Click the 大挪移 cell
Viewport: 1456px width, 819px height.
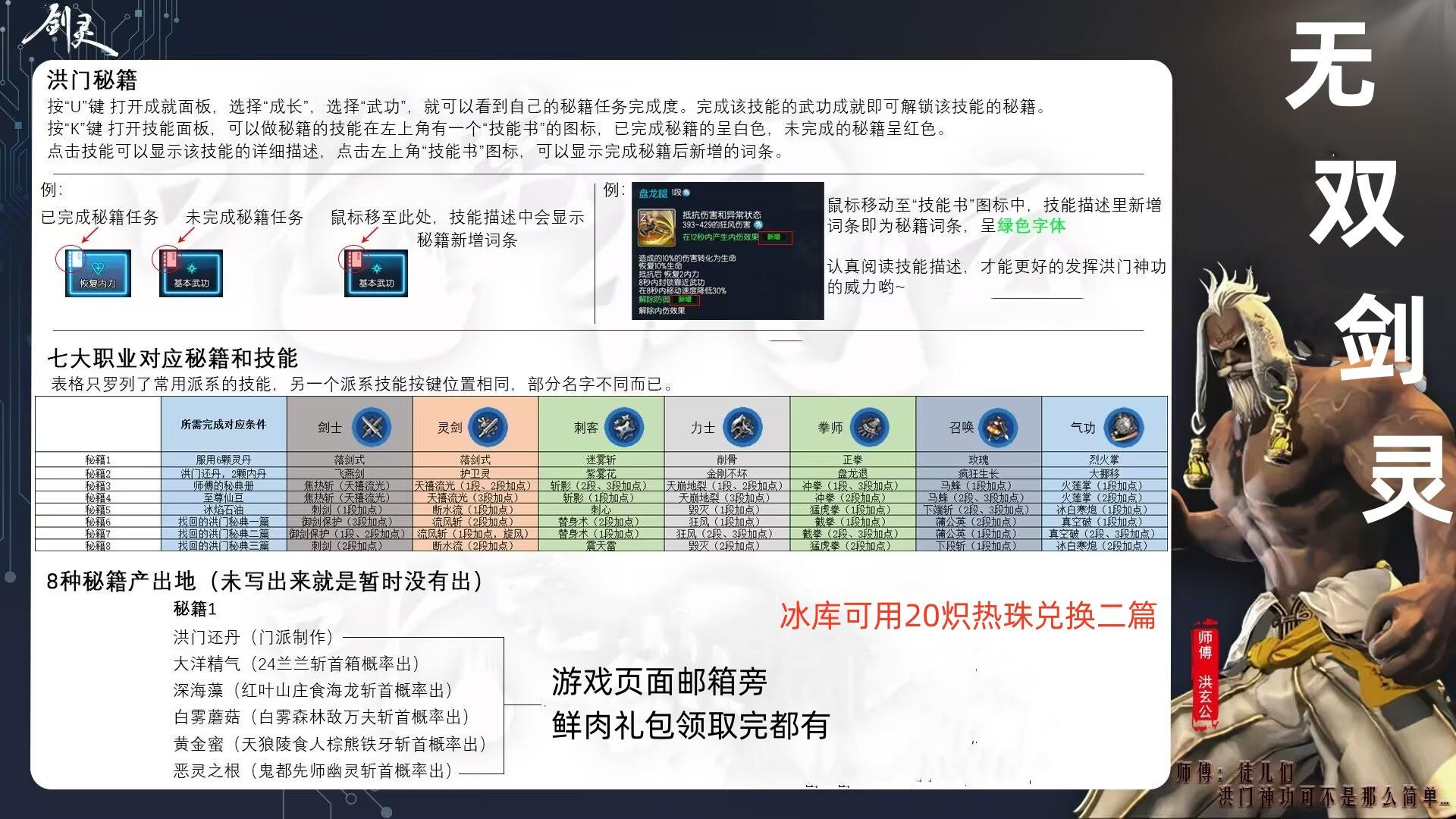(1105, 473)
